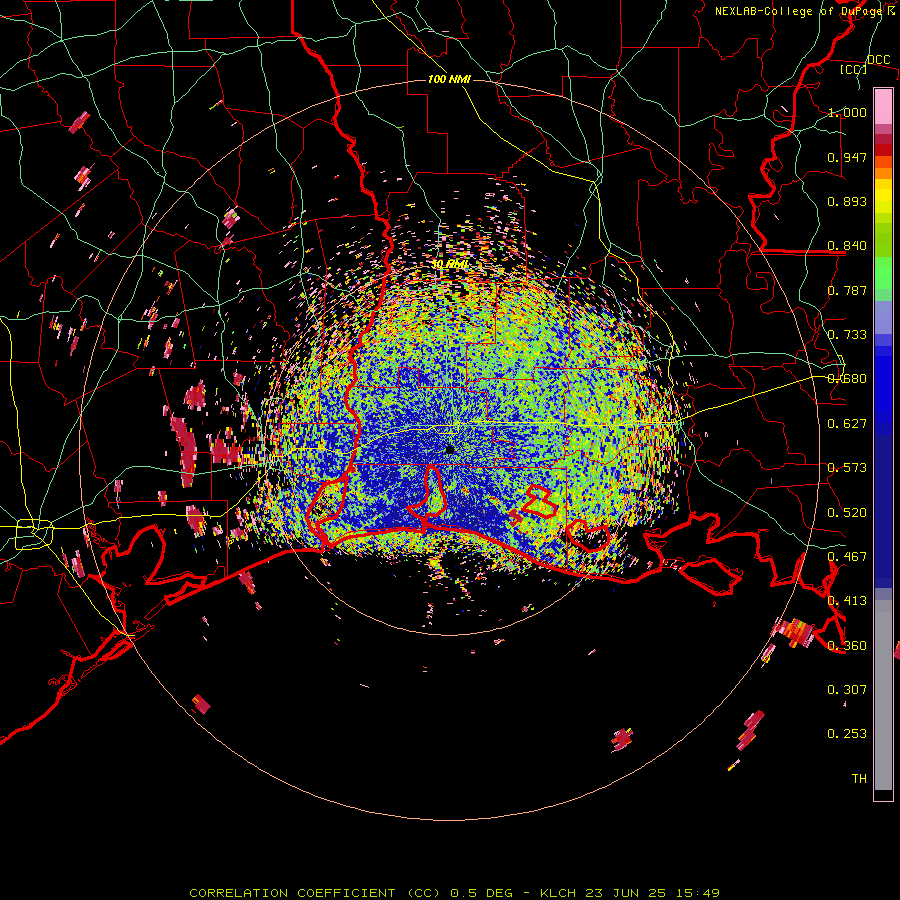Screen dimensions: 900x900
Task: Select the light pink color bar segment
Action: (883, 107)
